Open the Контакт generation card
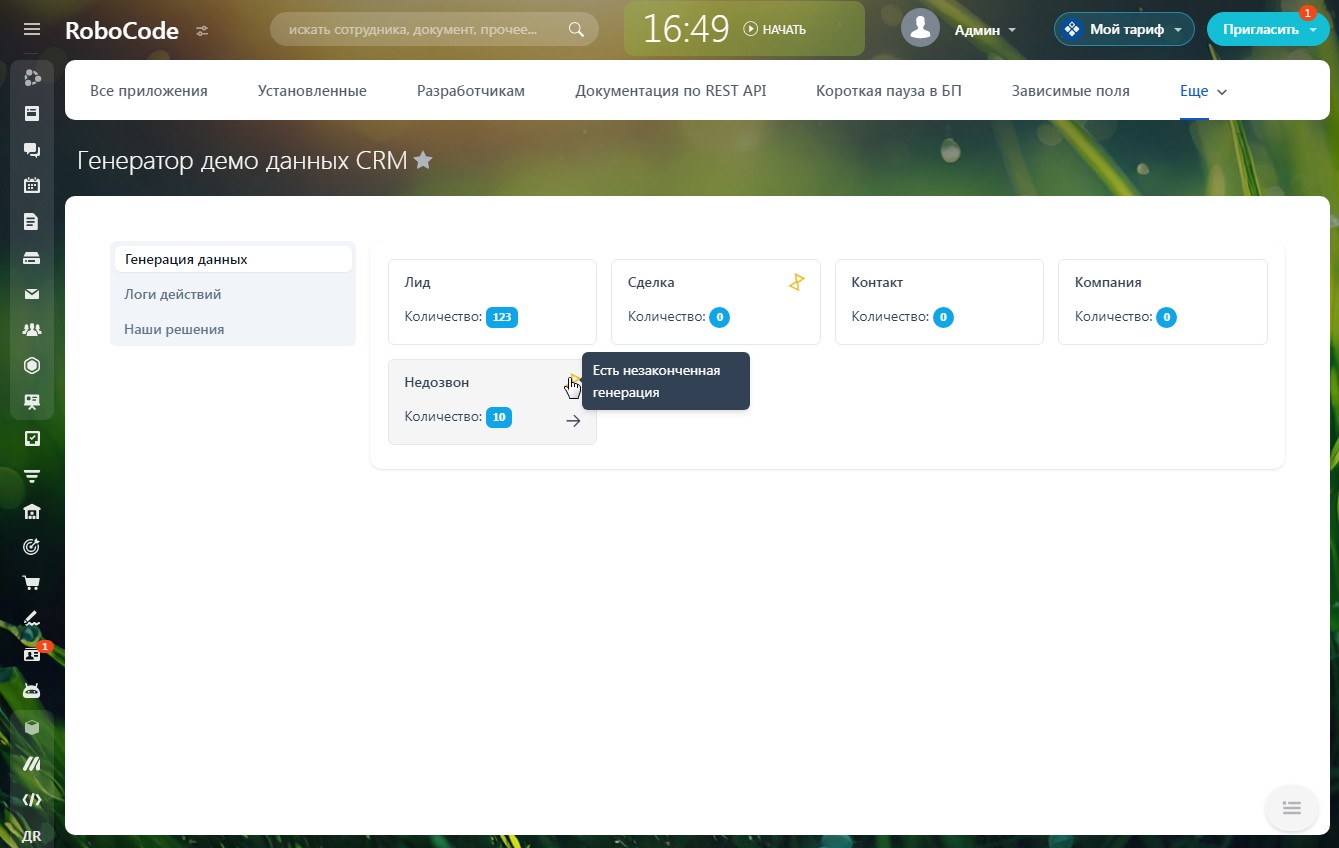The width and height of the screenshot is (1339, 848). (939, 302)
